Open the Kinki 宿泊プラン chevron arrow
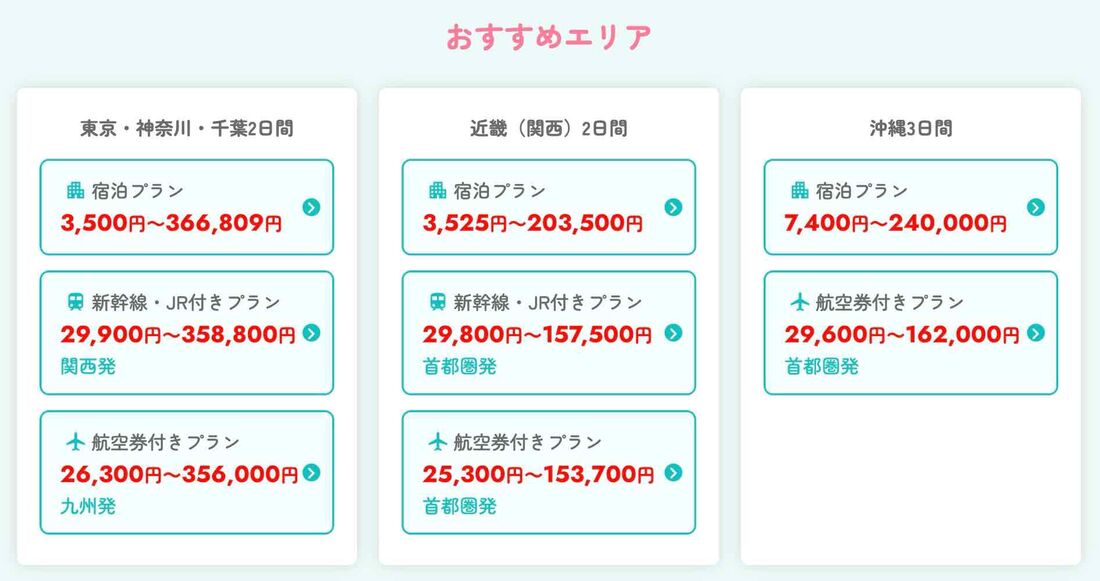 [x=673, y=207]
